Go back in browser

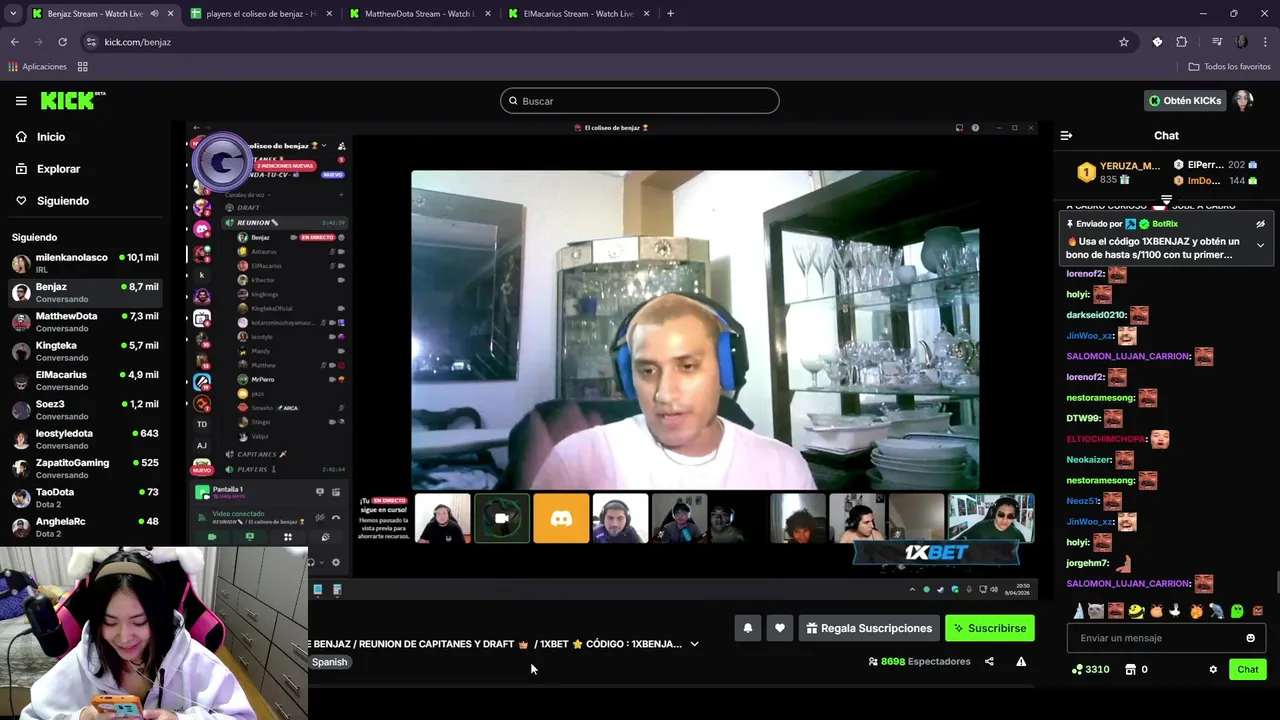point(14,42)
